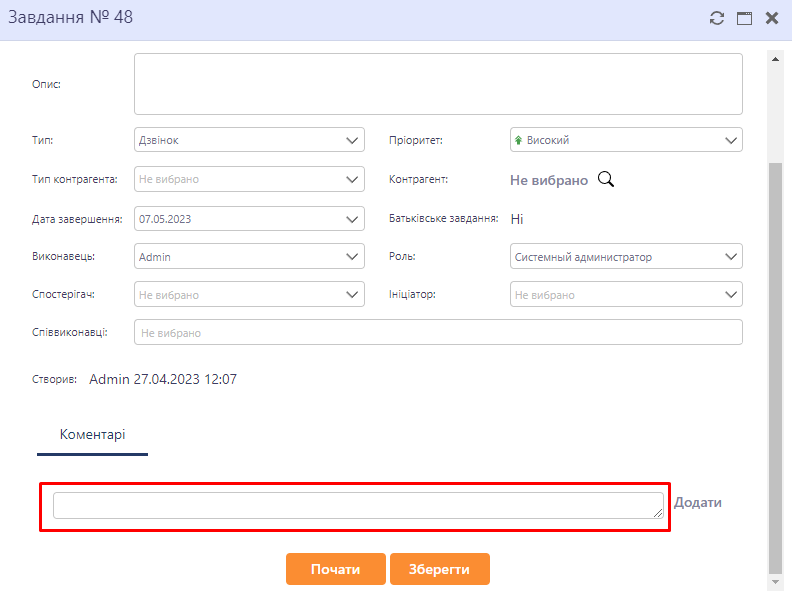Expand the Спостерігач dropdown

249,295
